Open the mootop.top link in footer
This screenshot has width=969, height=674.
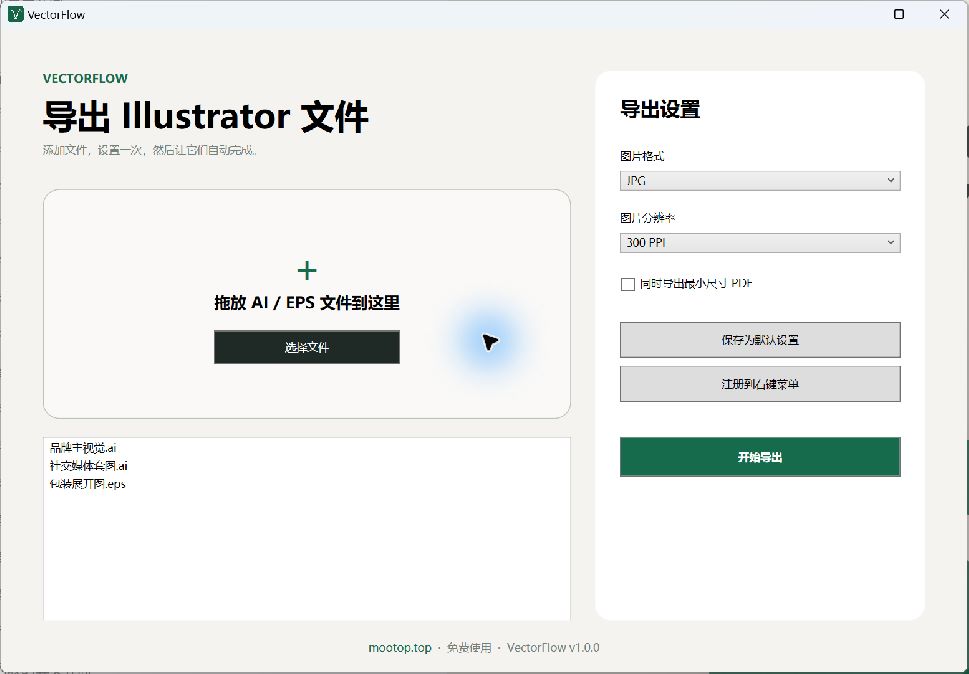(400, 647)
